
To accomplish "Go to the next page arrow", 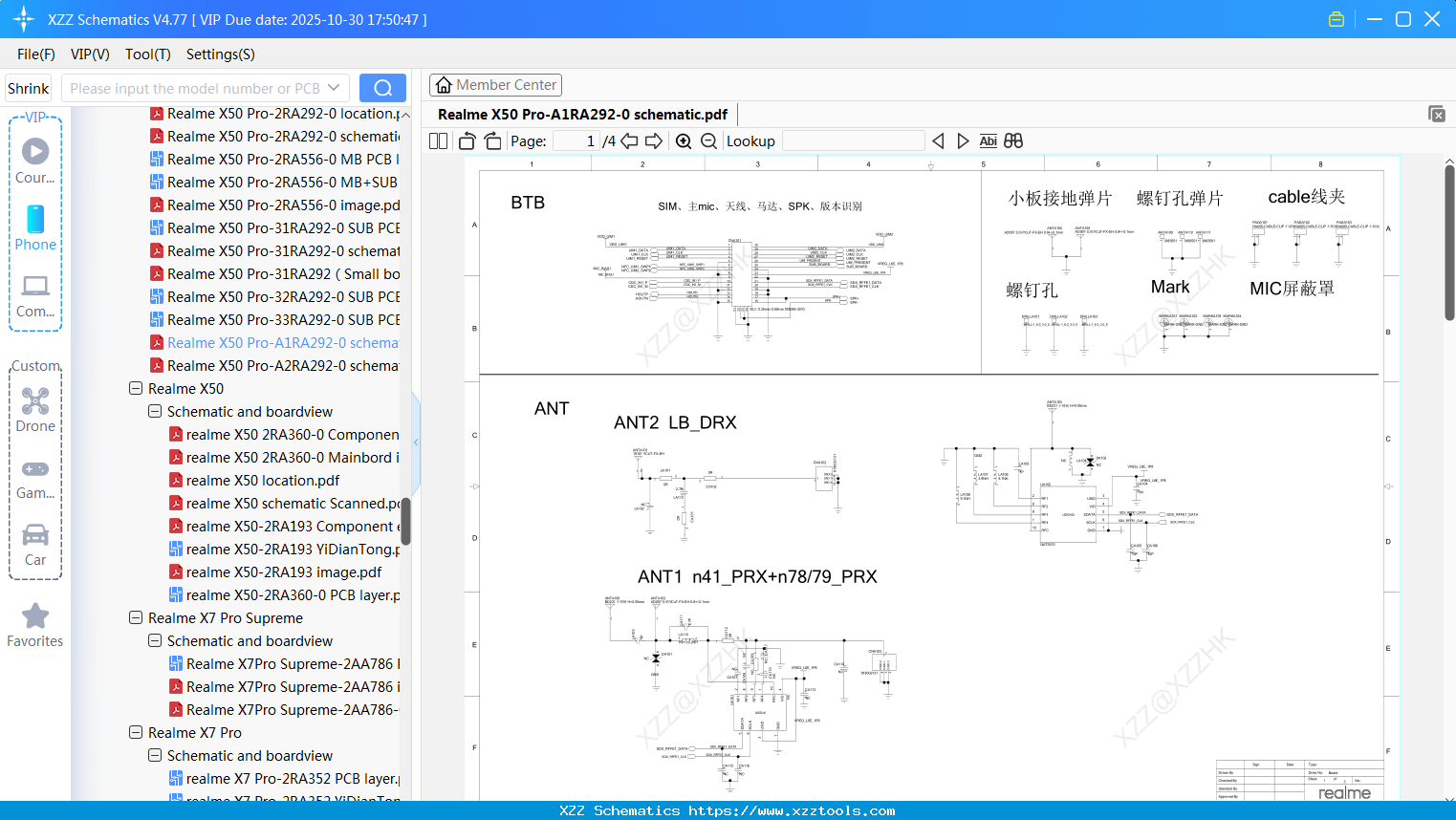I will point(654,141).
